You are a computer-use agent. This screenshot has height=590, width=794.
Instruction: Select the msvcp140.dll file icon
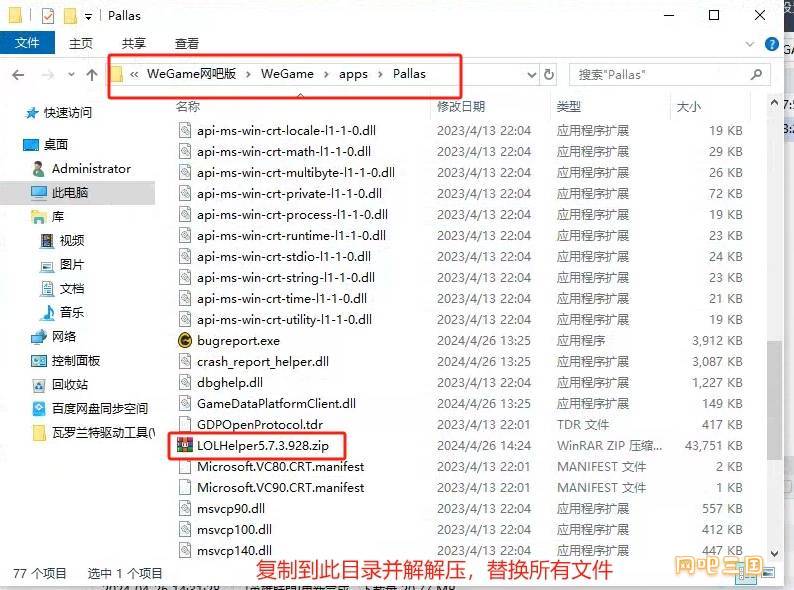tap(185, 550)
